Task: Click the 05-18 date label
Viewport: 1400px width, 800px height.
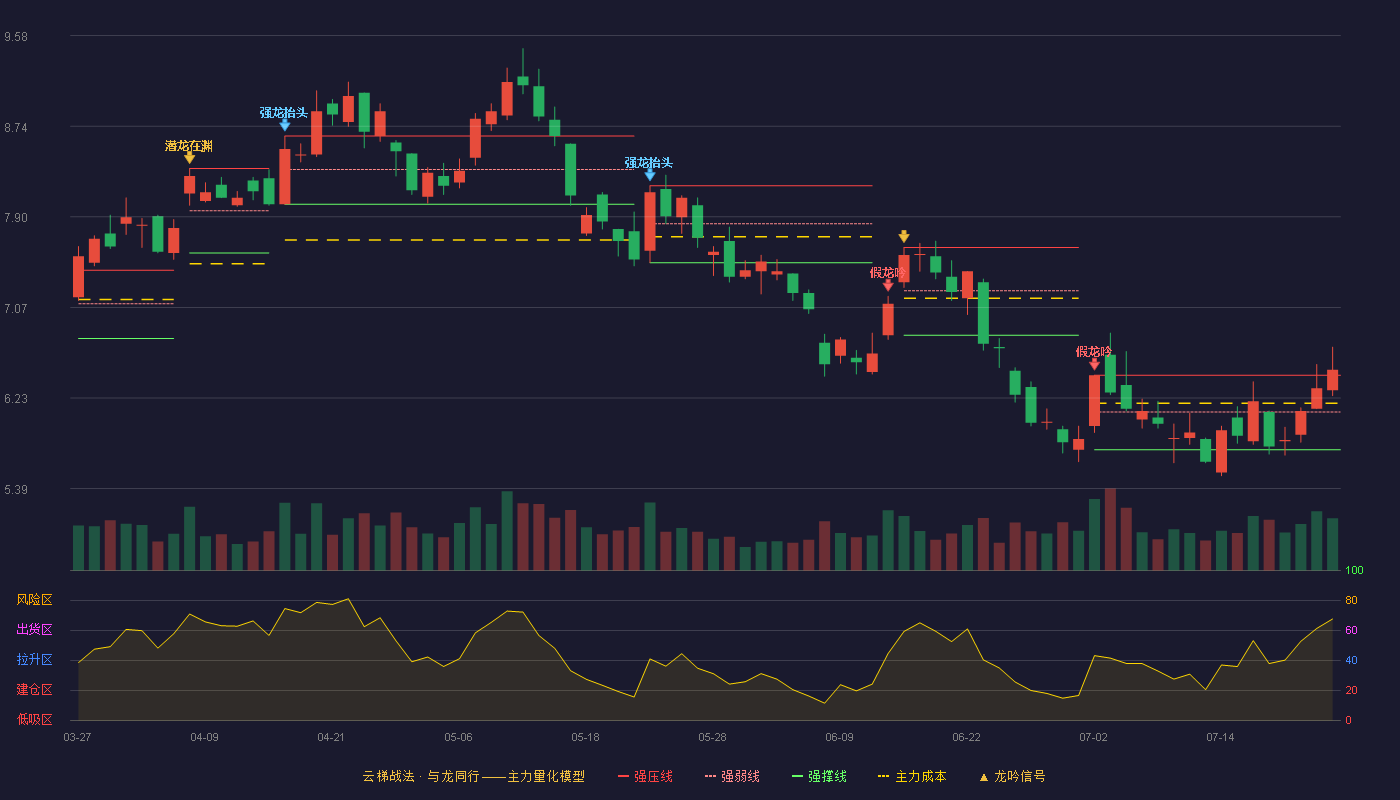Action: point(585,737)
